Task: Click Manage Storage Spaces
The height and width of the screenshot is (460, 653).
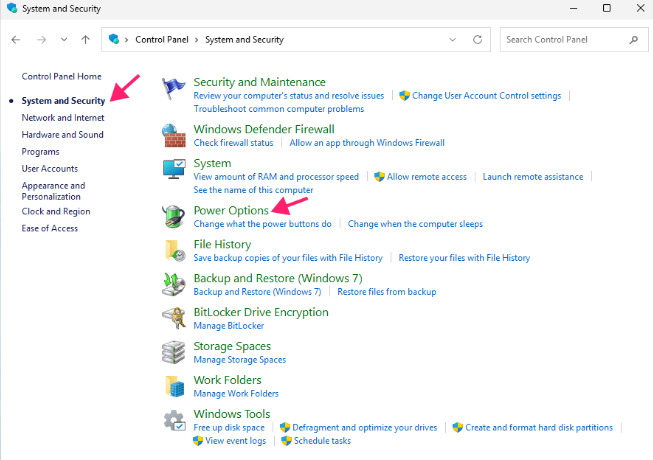Action: 239,360
